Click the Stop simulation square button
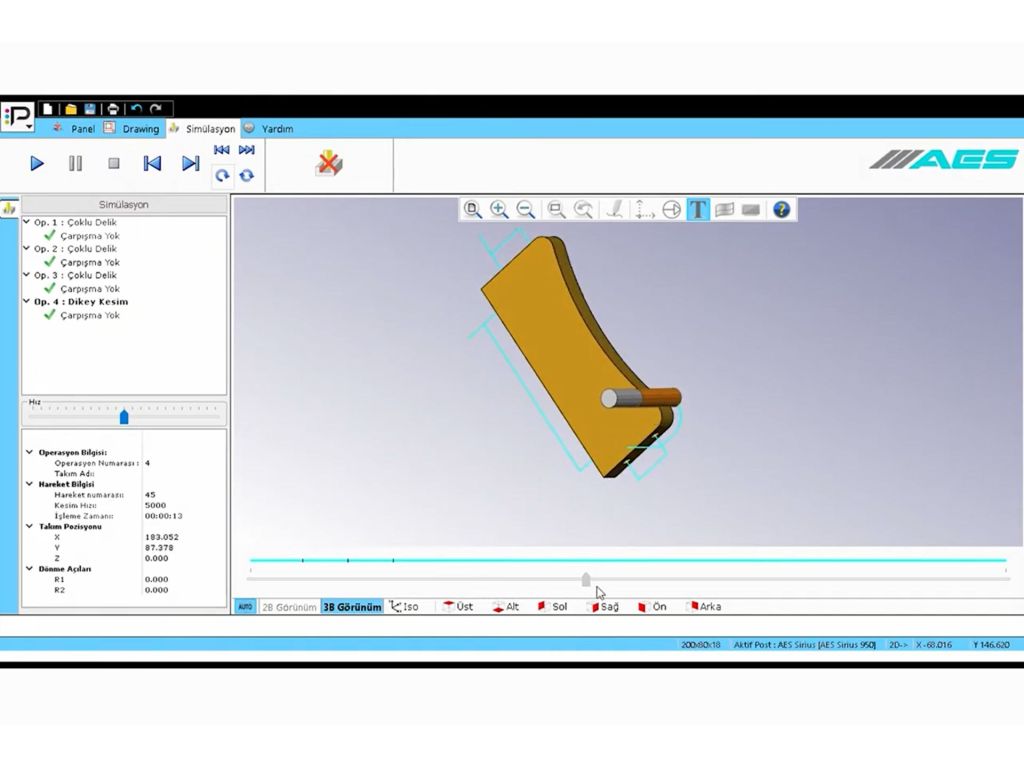This screenshot has width=1024, height=768. pos(114,163)
